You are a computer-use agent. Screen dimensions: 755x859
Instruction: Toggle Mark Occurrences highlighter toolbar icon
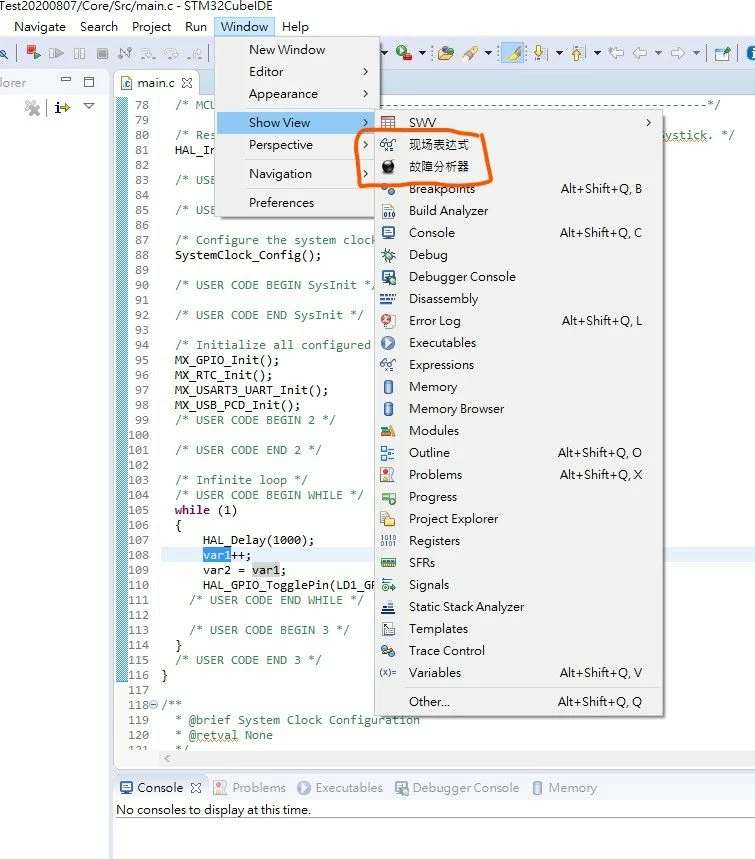513,53
